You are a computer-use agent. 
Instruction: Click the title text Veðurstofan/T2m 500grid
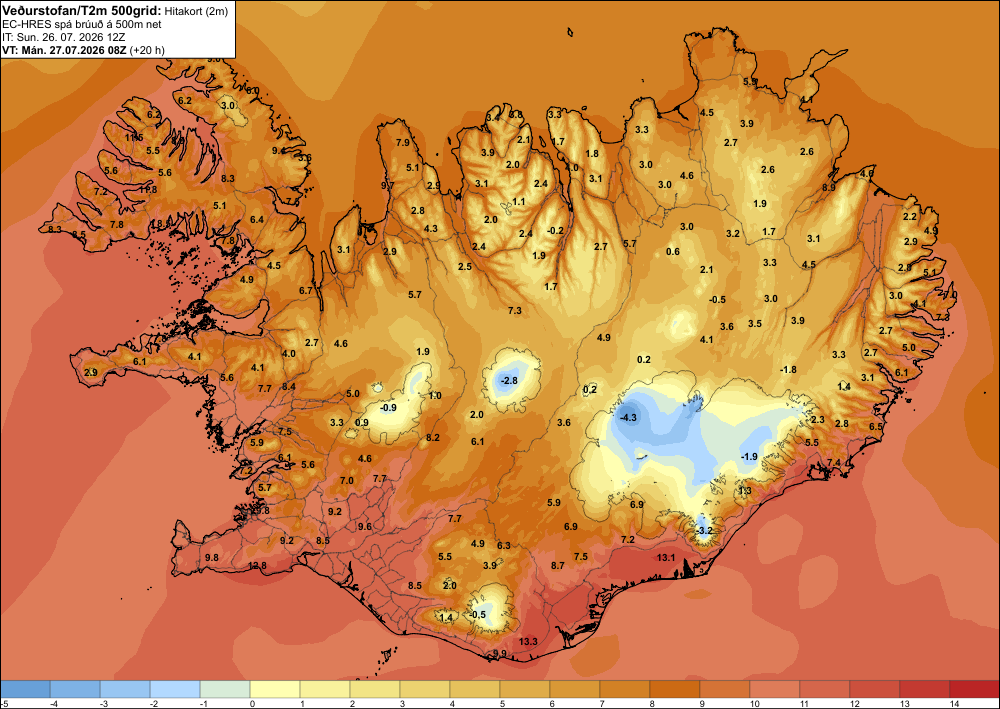tap(80, 10)
